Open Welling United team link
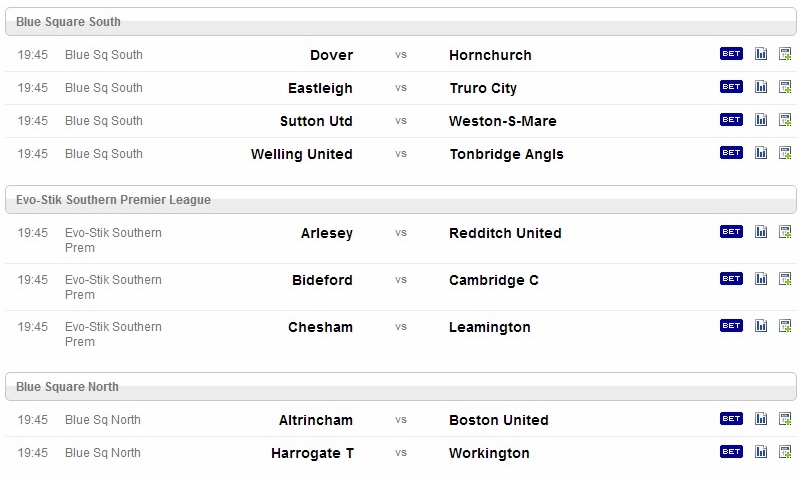 click(x=302, y=154)
